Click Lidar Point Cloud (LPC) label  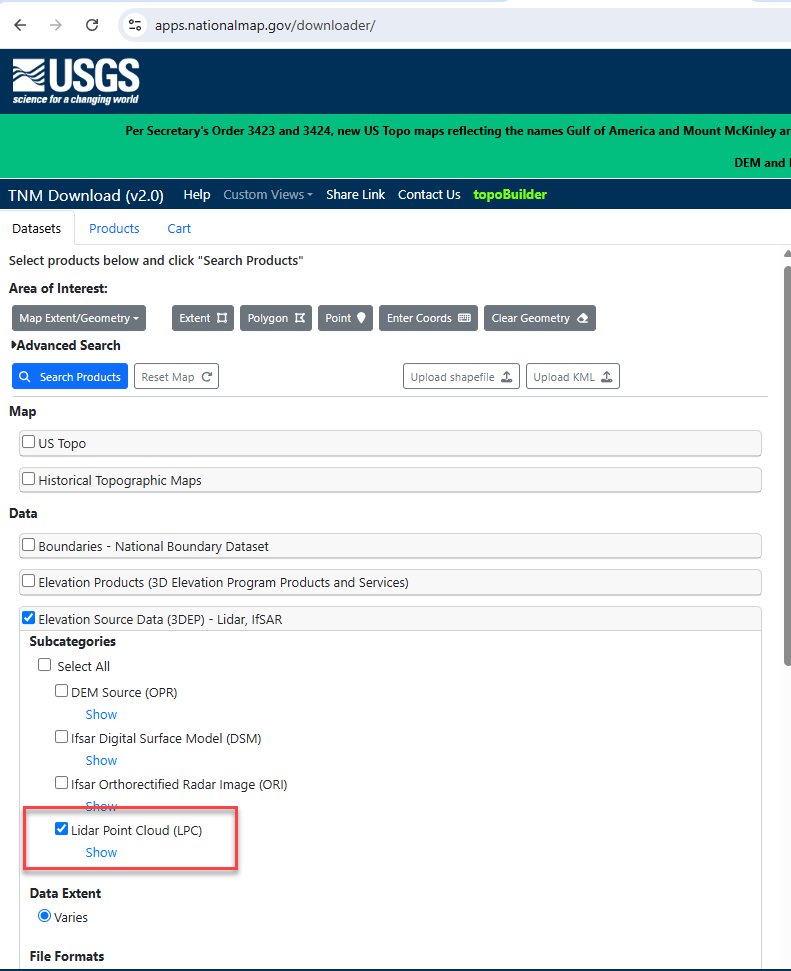(x=136, y=830)
